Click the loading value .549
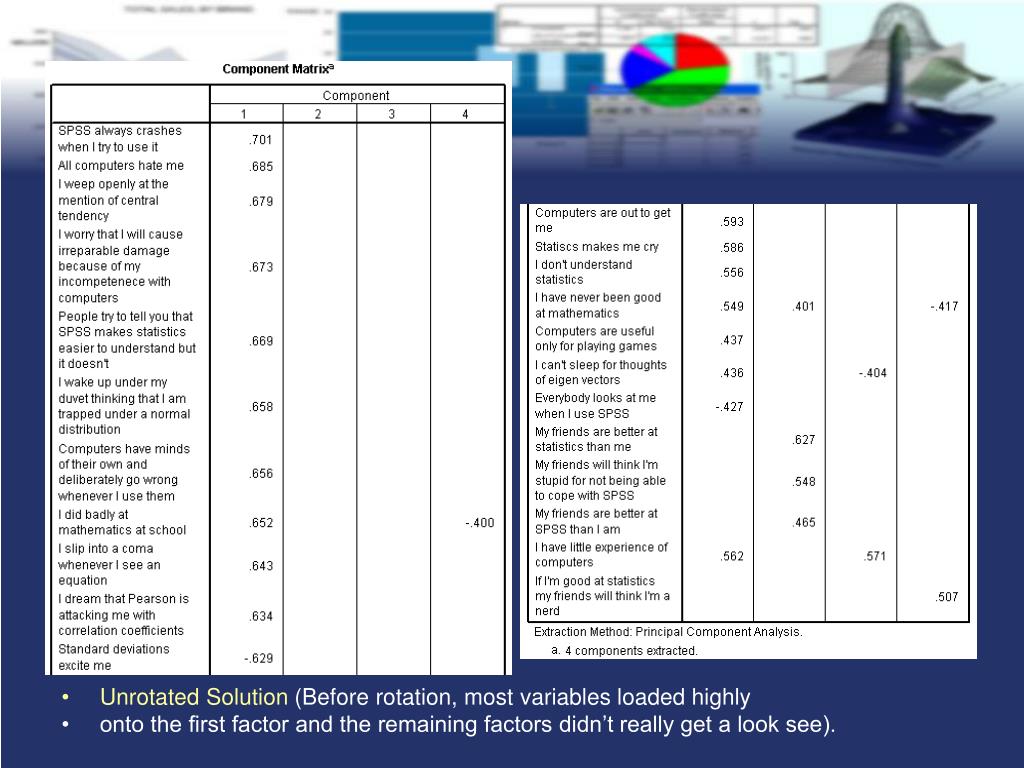 732,306
